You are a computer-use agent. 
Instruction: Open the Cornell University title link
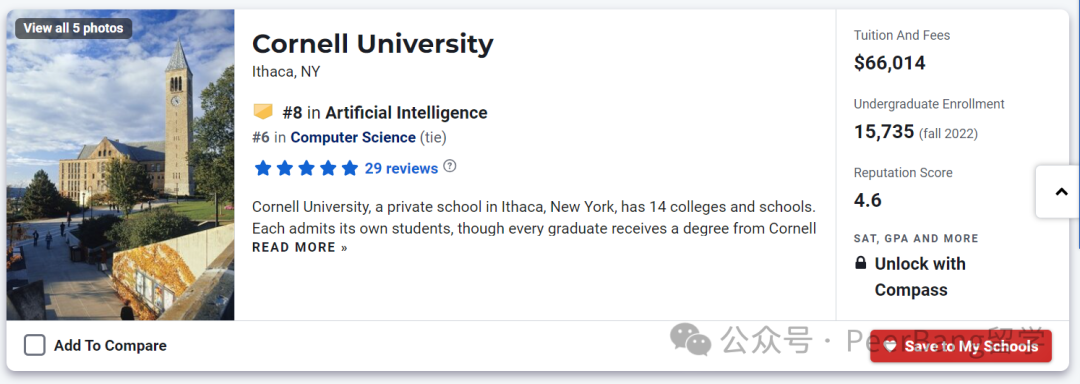coord(373,44)
